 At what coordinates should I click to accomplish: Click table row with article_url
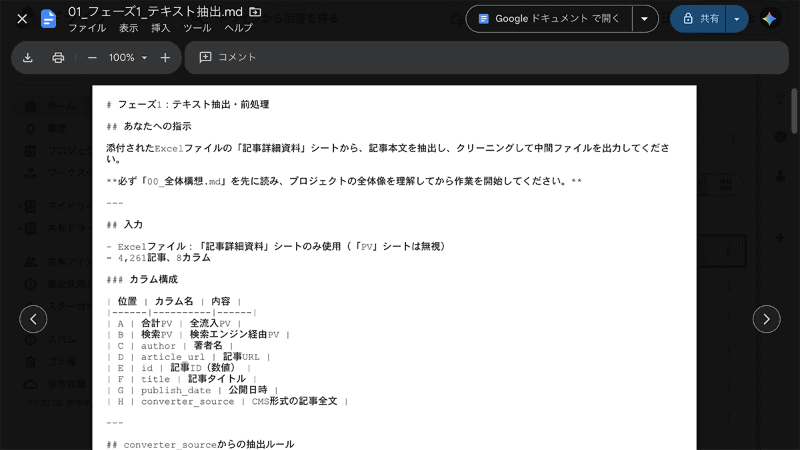click(x=188, y=357)
